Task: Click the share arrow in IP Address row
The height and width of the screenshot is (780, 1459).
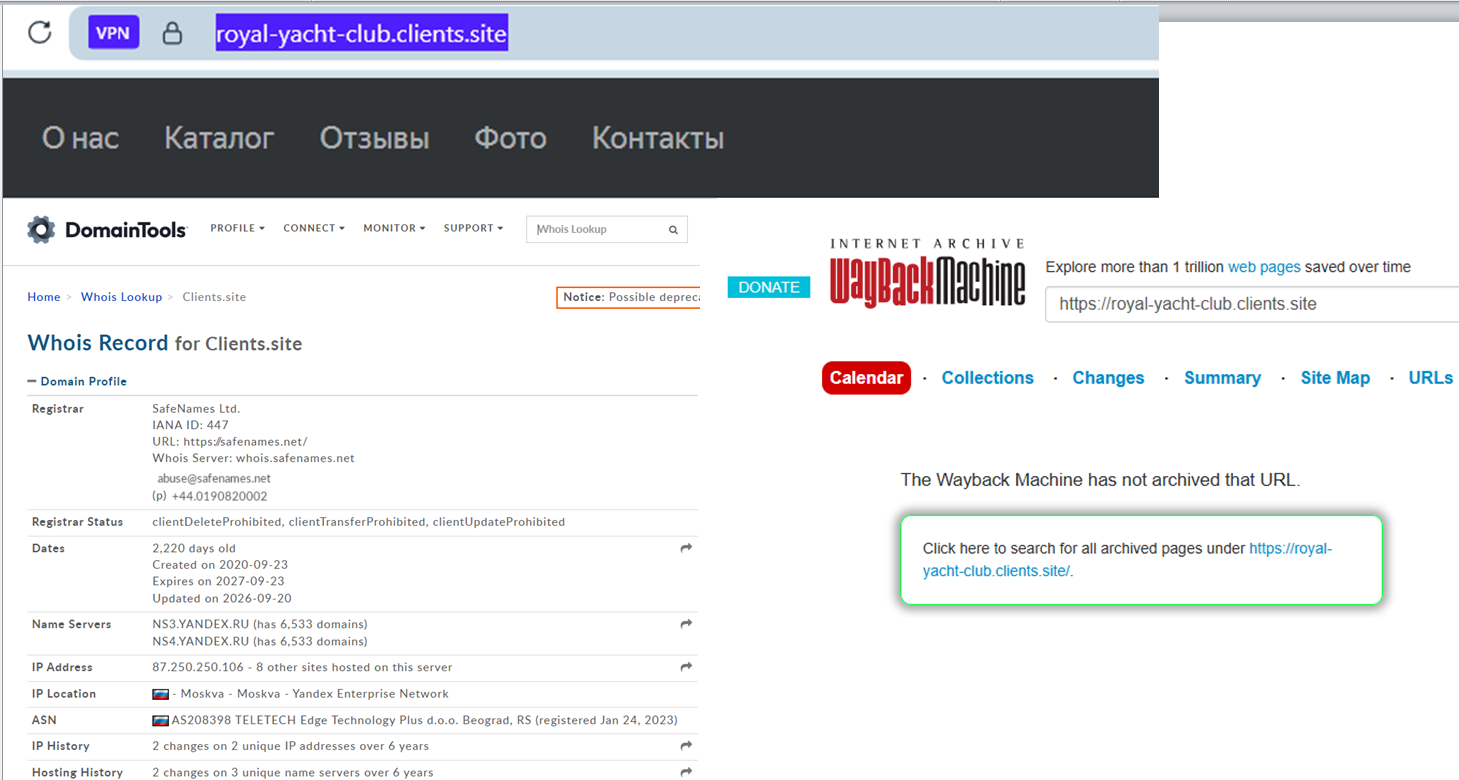Action: point(686,667)
